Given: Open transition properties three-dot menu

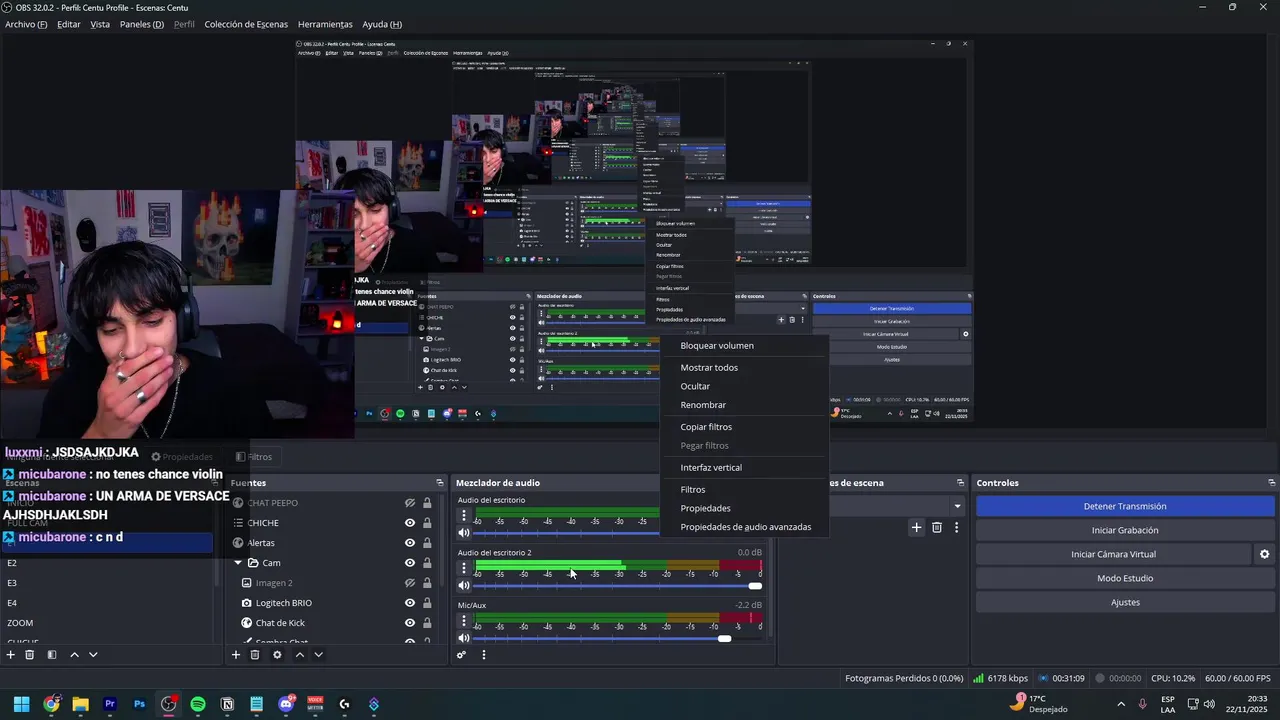Looking at the screenshot, I should (956, 527).
